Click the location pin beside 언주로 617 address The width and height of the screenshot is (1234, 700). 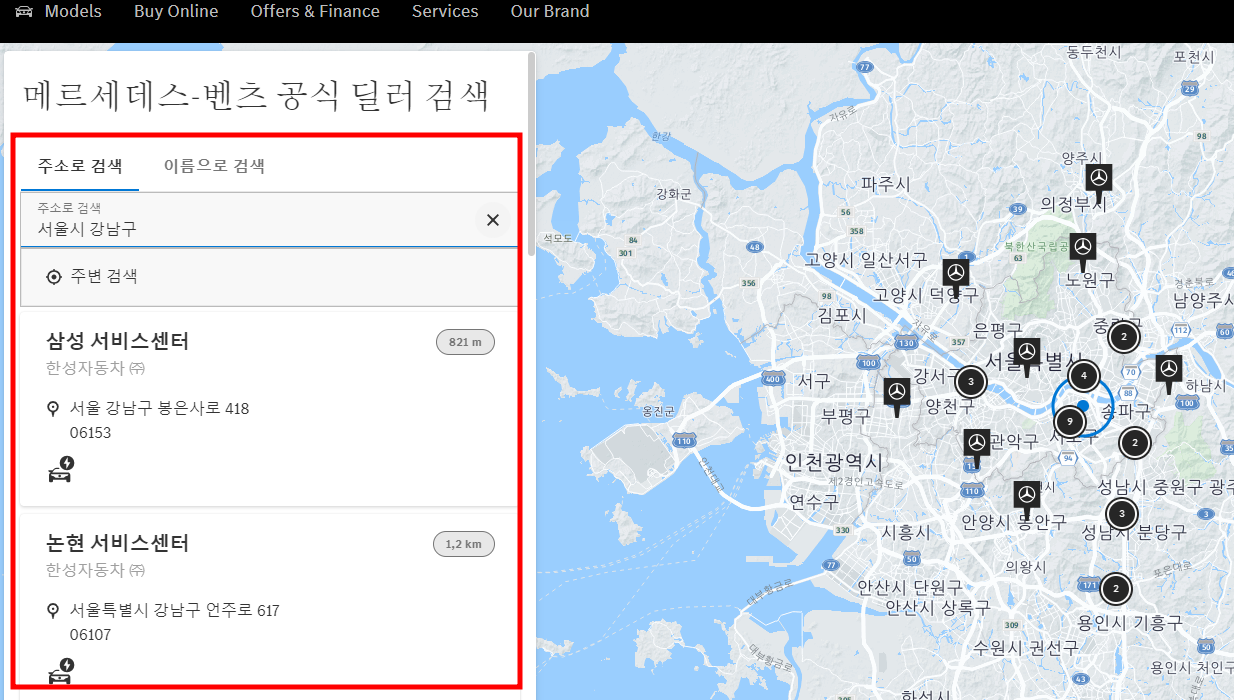pos(53,610)
